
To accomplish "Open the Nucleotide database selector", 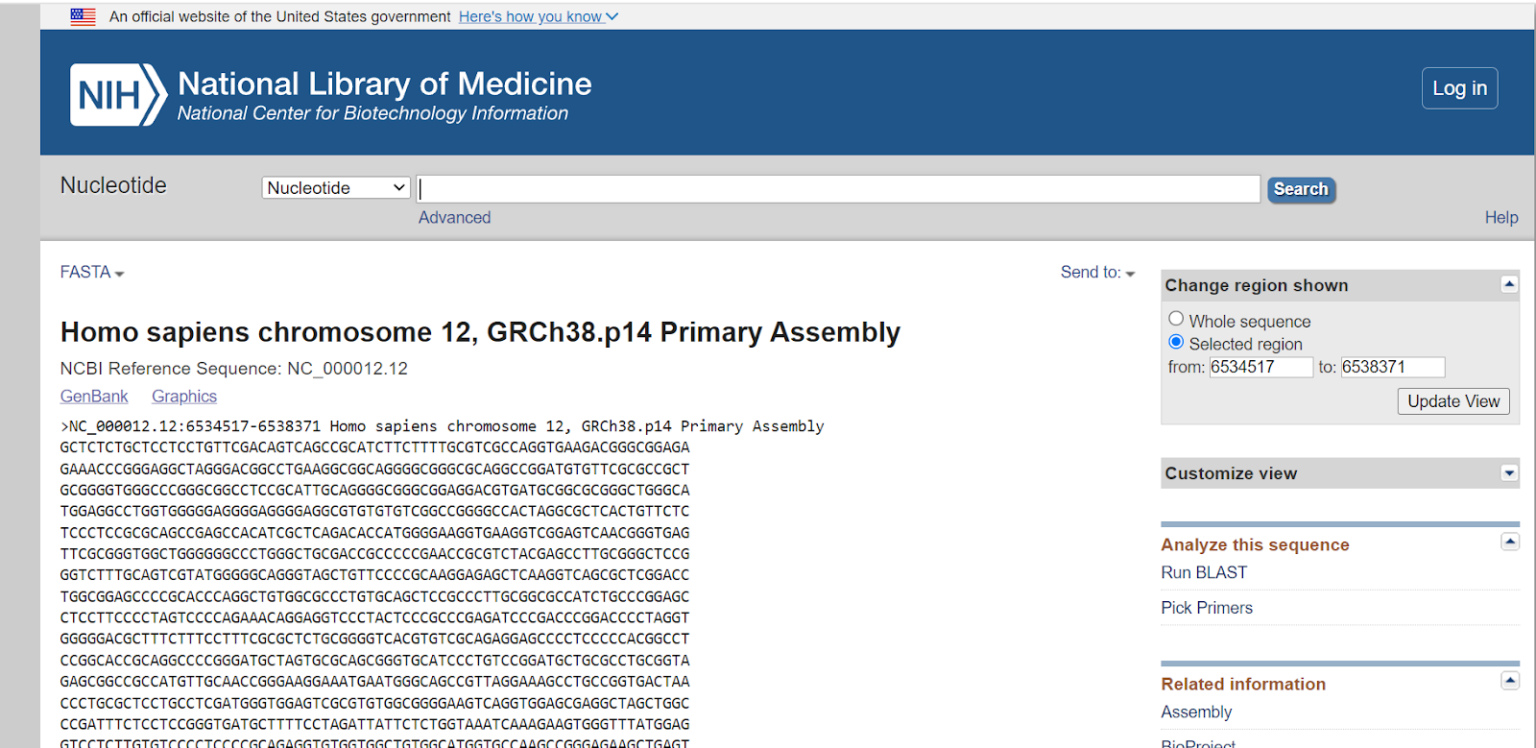I will coord(335,187).
